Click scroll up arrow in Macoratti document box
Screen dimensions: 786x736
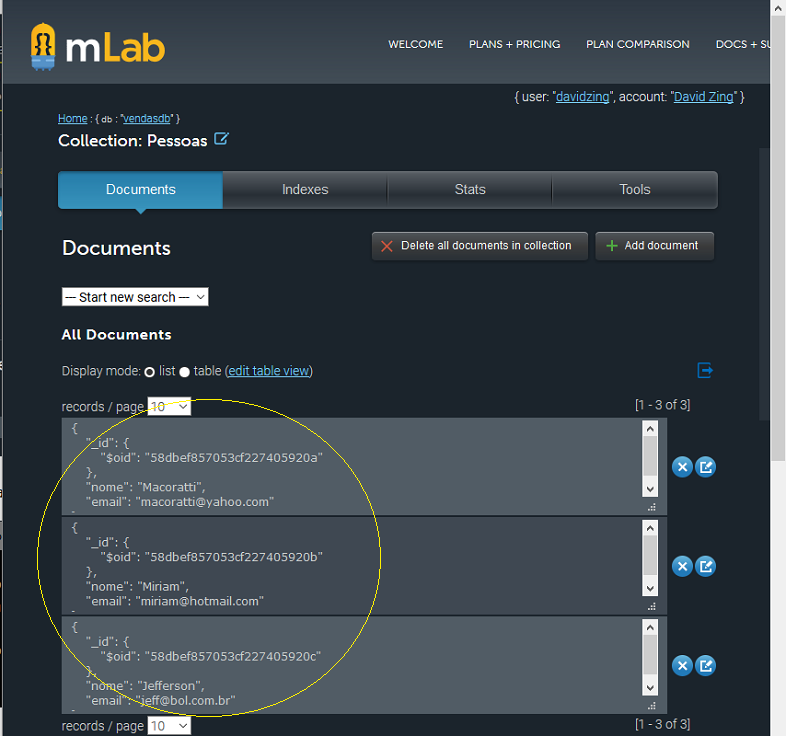click(650, 429)
